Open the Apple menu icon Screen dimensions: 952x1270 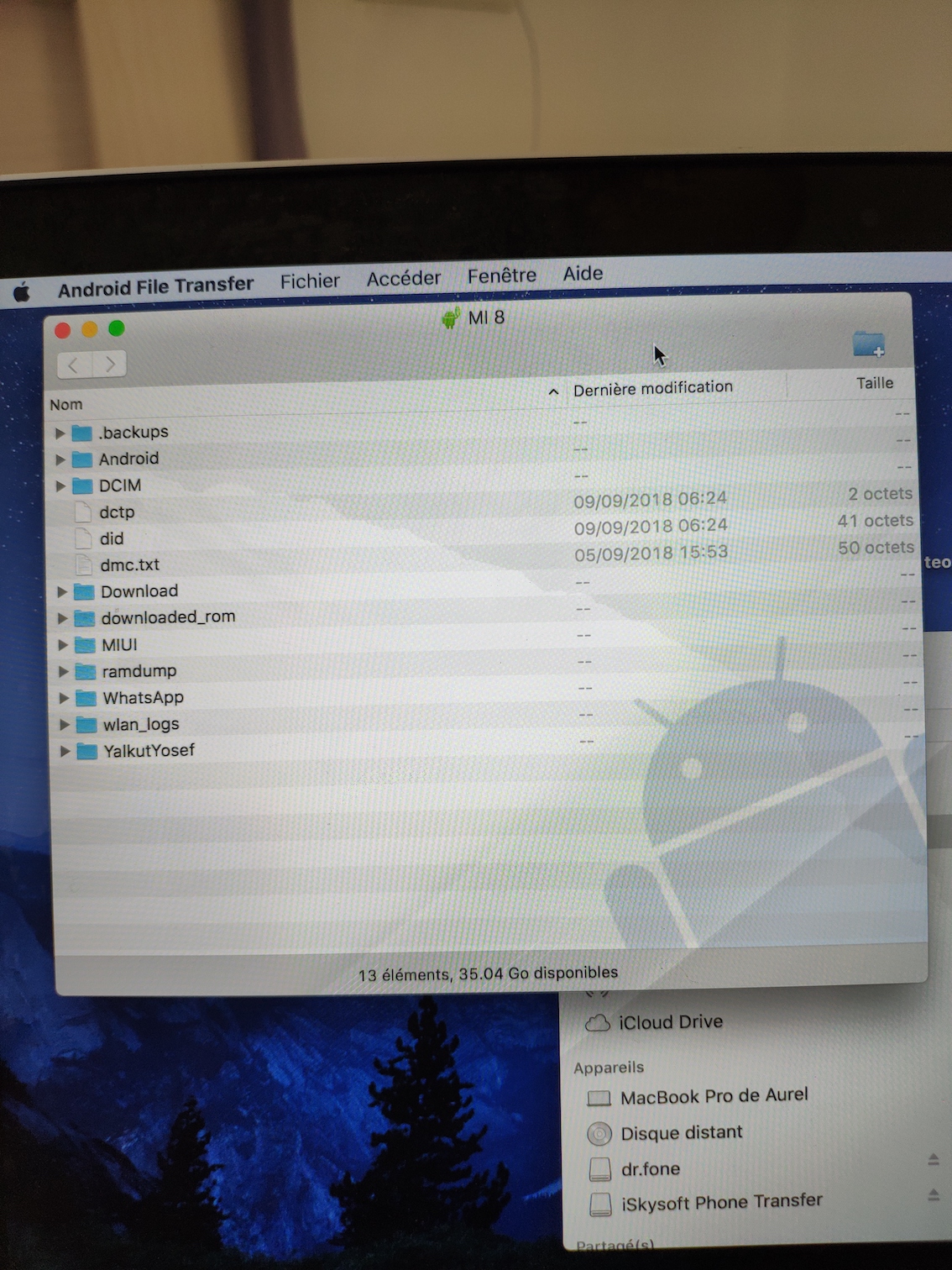click(x=22, y=292)
